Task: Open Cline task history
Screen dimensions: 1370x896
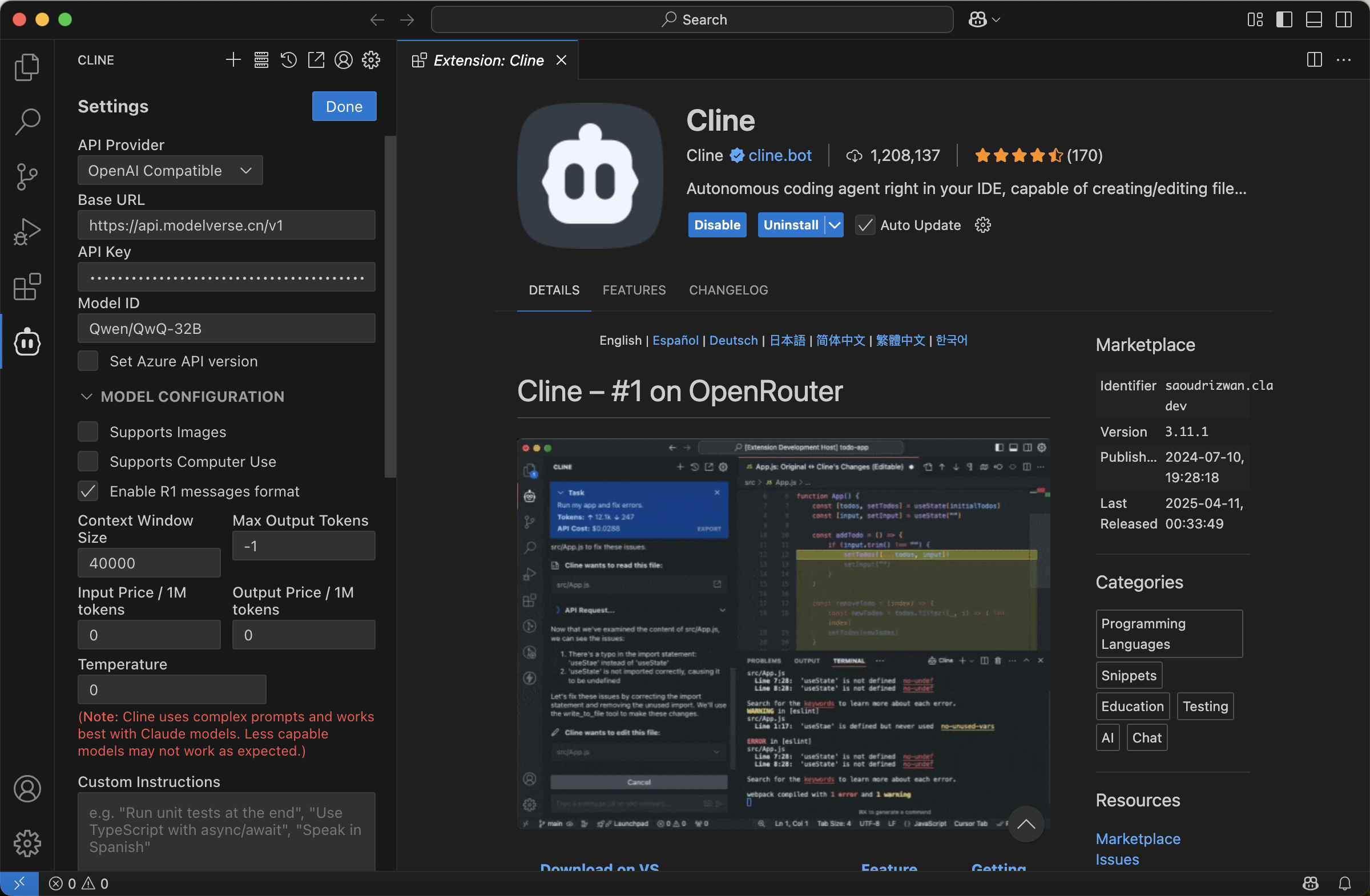Action: (289, 60)
